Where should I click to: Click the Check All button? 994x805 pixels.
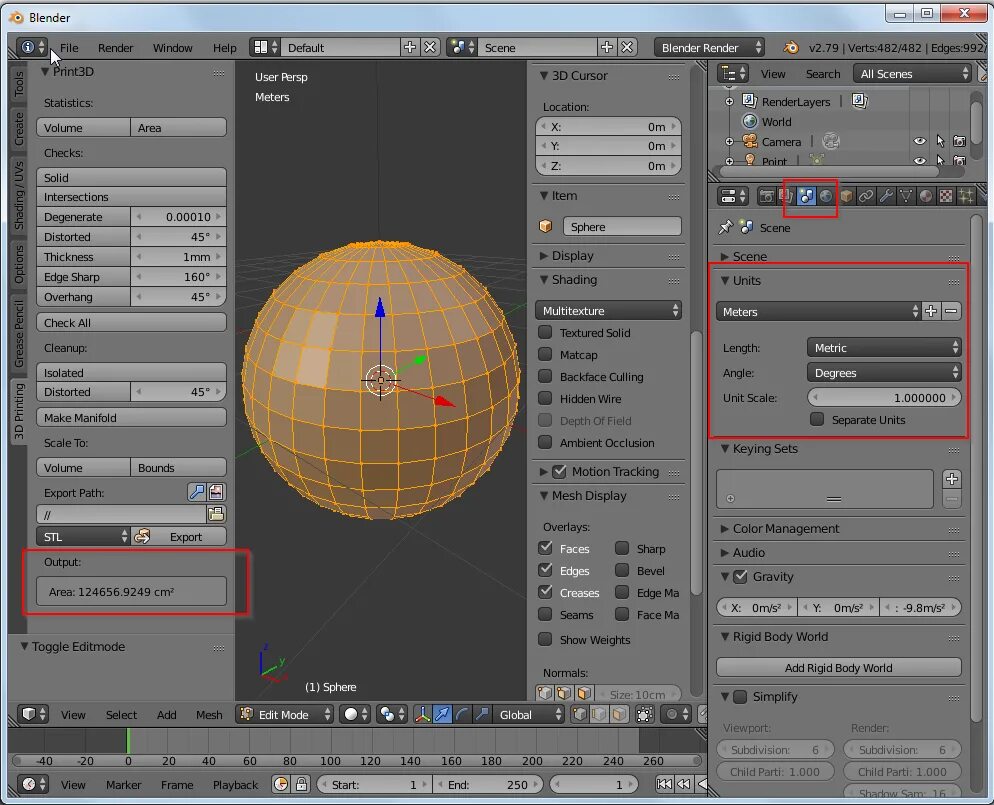[x=131, y=323]
